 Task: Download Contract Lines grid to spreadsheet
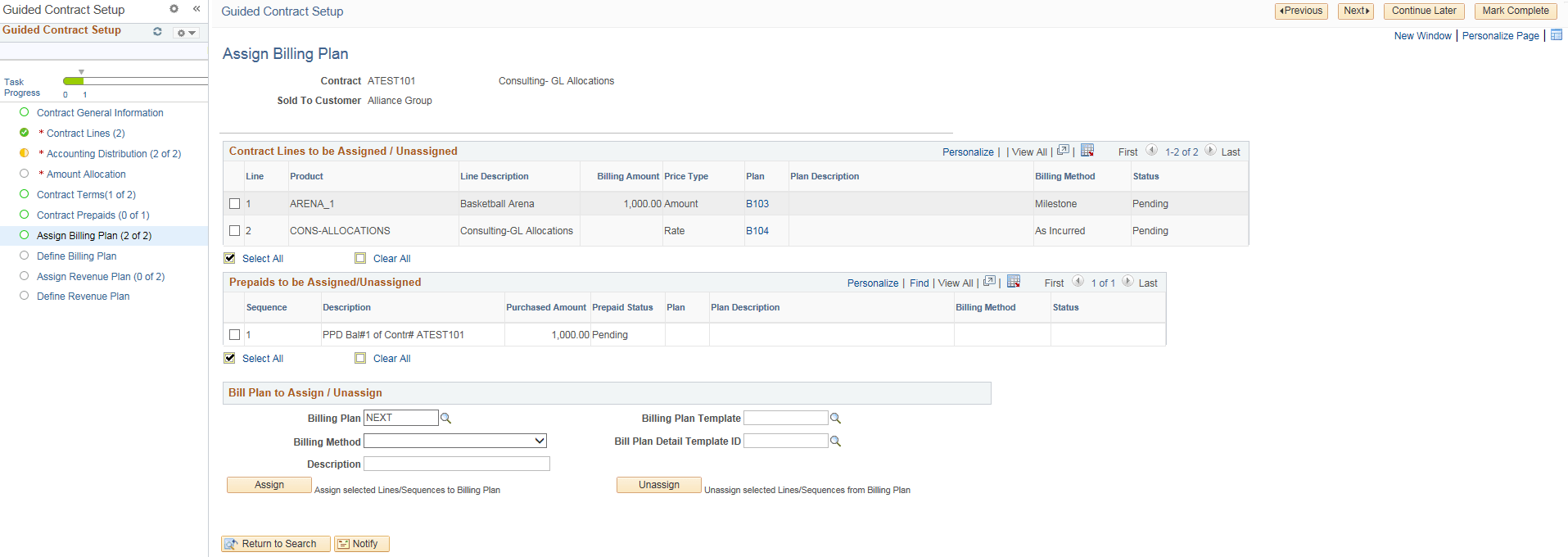pos(1087,151)
